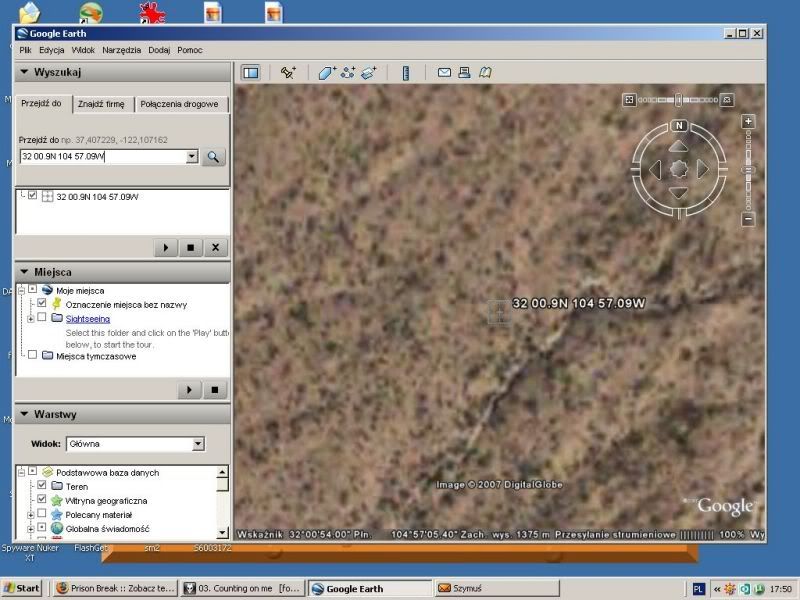Viewport: 800px width, 600px height.
Task: Toggle the Globalna świadomość layer checkbox
Action: tap(42, 527)
